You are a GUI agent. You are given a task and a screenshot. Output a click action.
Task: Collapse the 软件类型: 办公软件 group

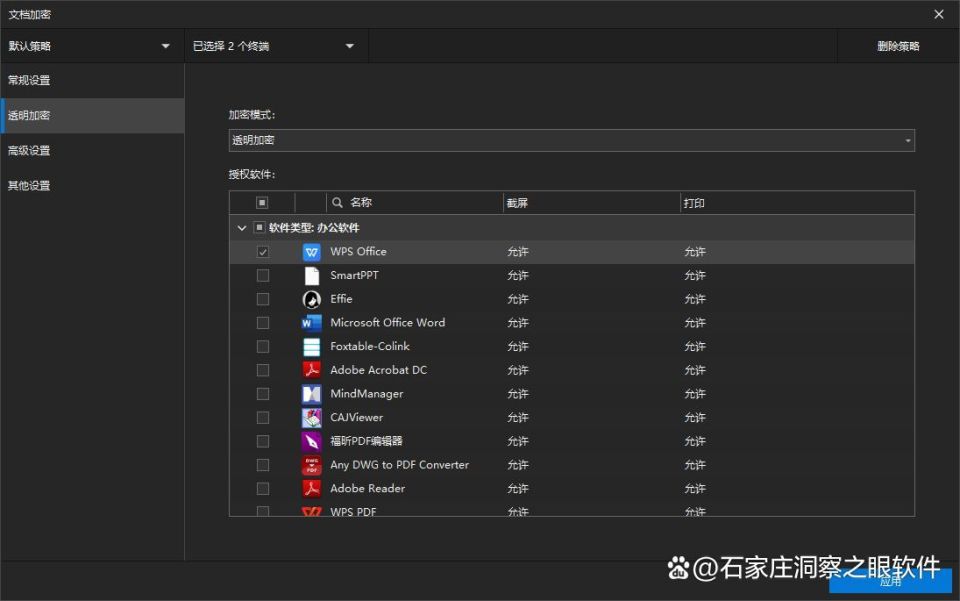point(242,228)
